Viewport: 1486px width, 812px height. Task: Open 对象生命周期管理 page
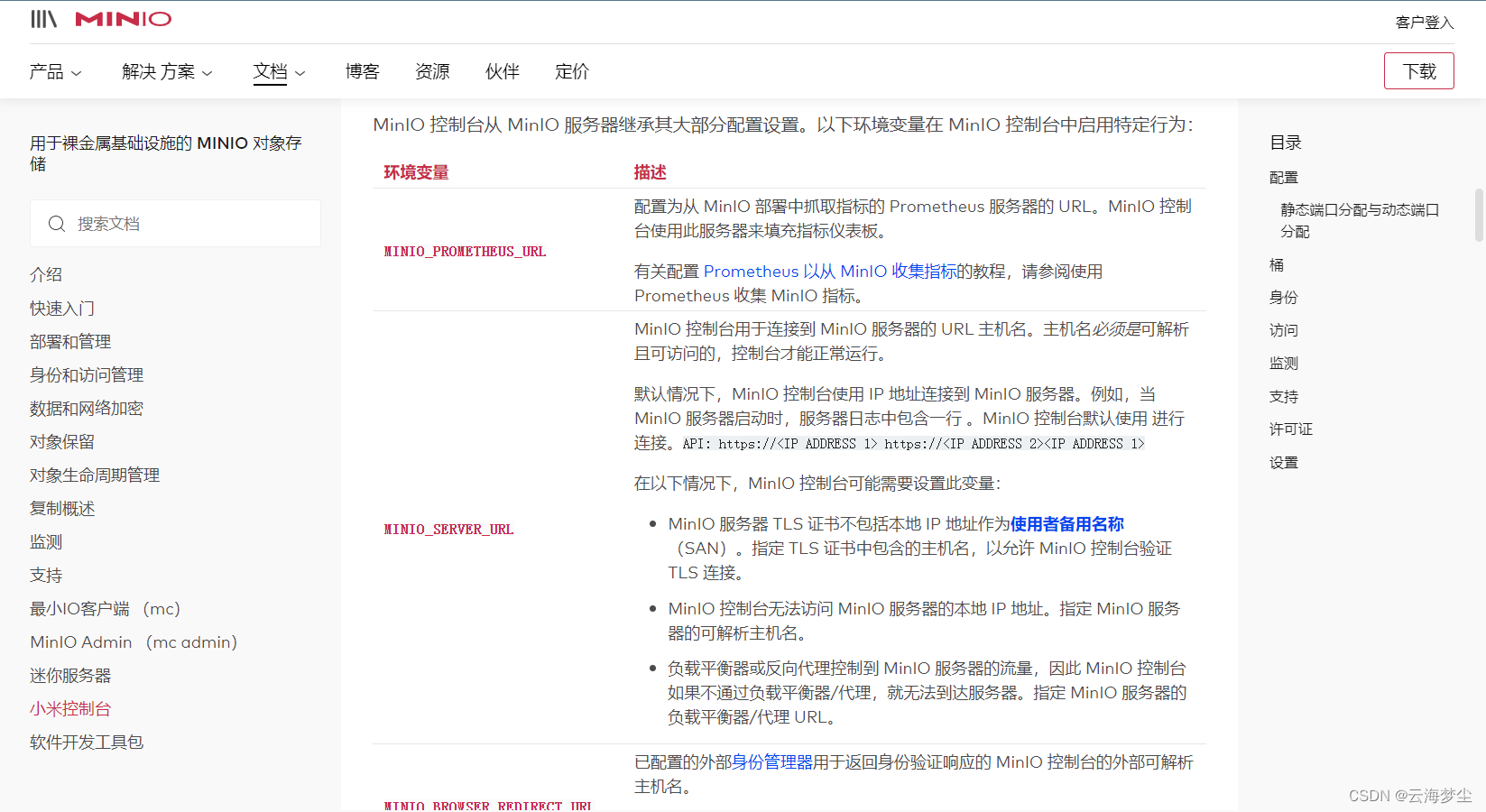pyautogui.click(x=95, y=475)
